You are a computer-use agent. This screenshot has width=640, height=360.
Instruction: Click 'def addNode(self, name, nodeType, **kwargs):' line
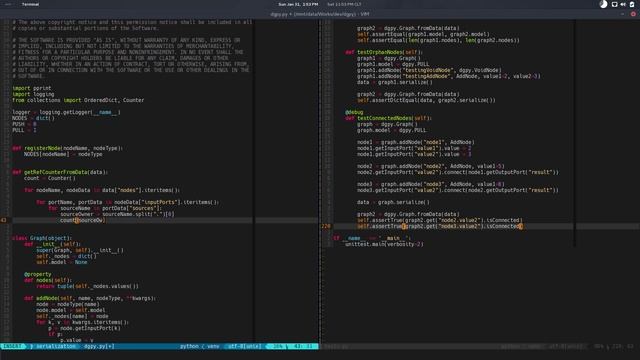click(x=90, y=298)
